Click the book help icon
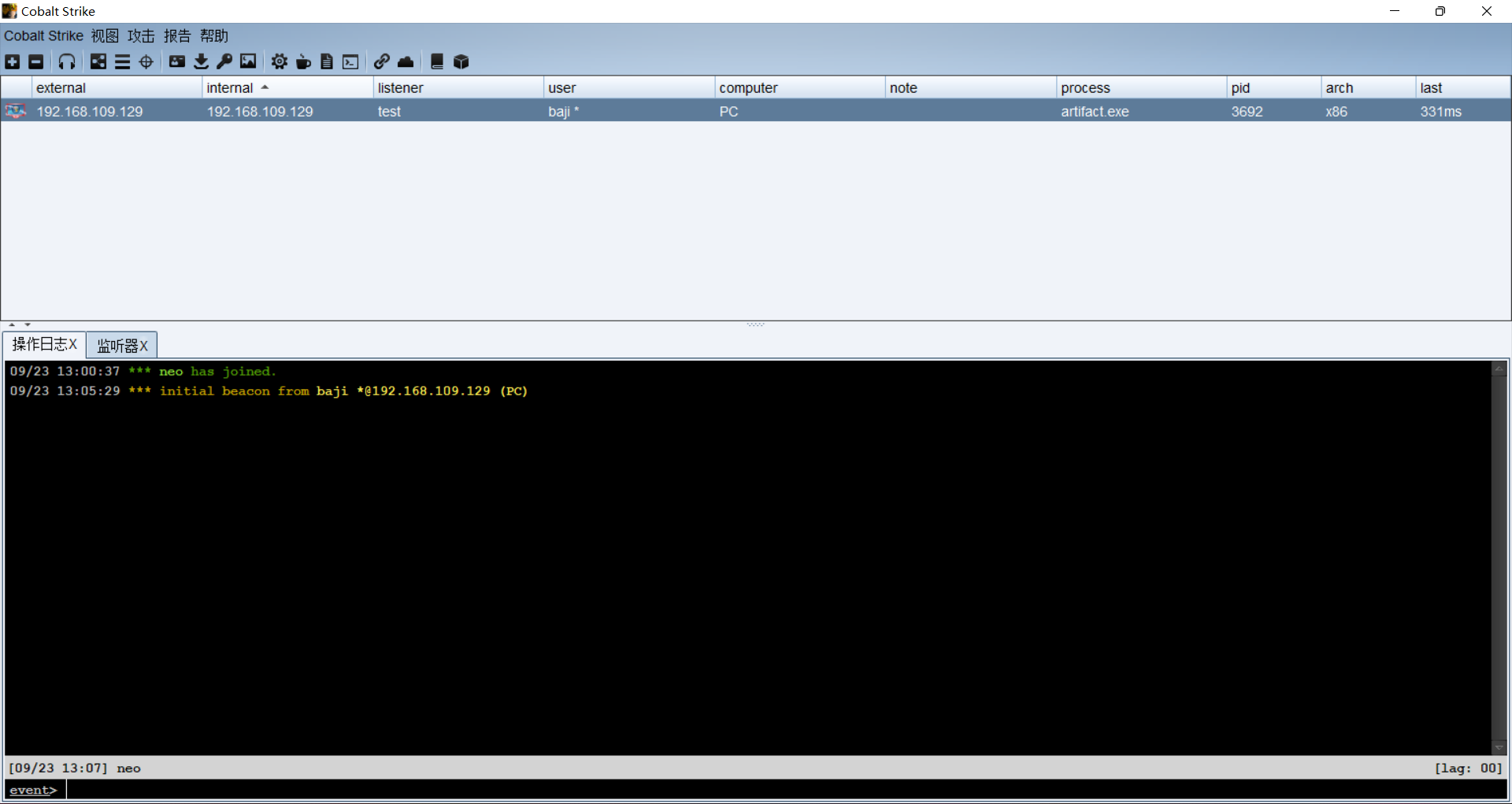 point(437,61)
